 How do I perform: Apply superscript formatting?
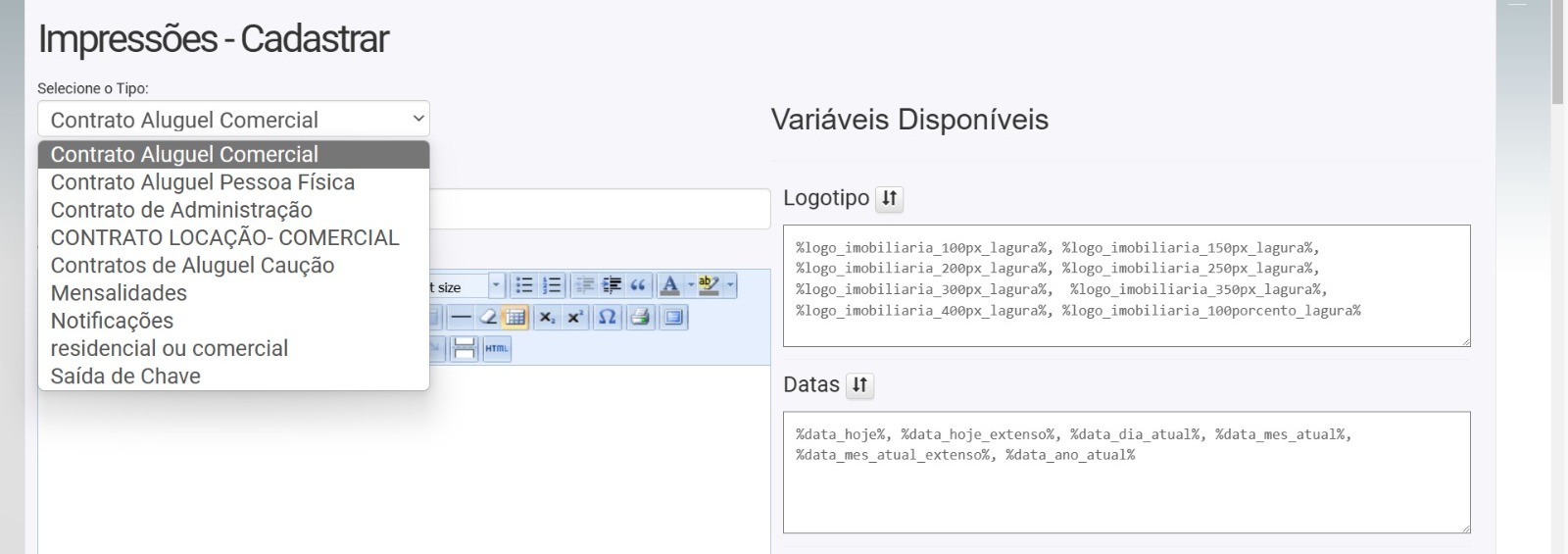(575, 317)
